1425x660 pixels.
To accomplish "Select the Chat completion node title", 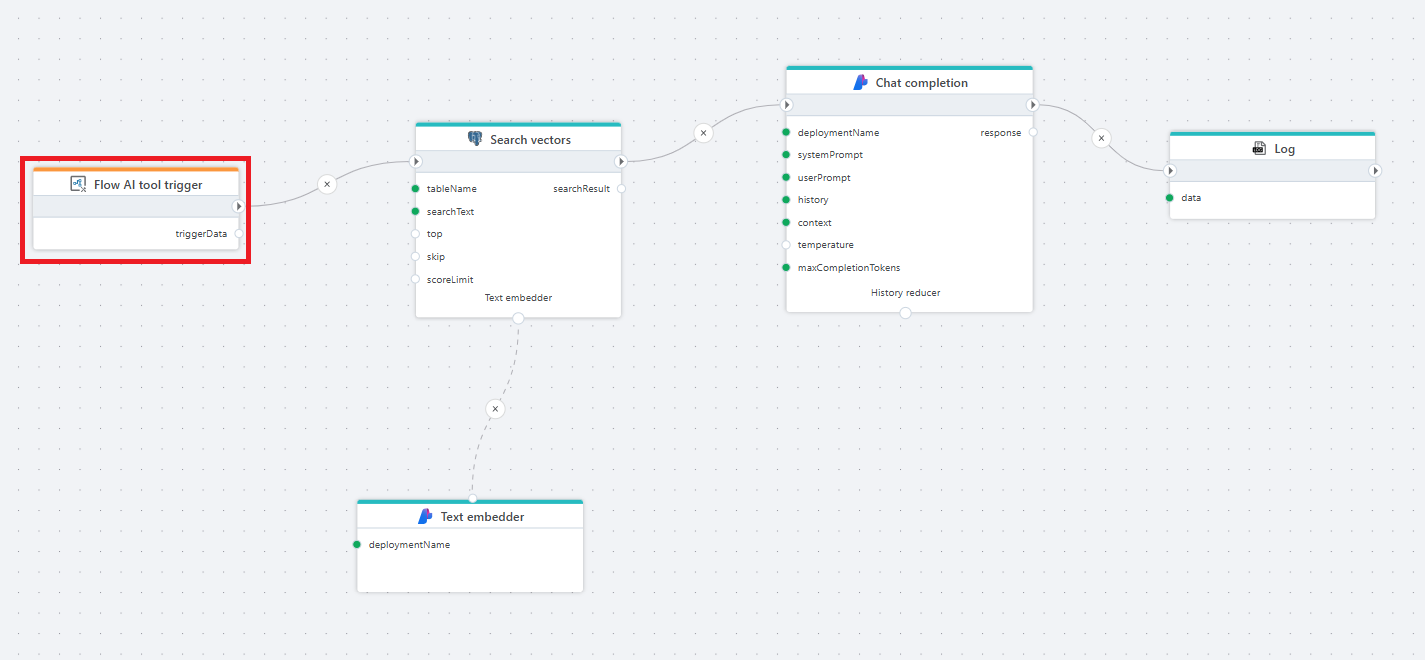I will [x=921, y=83].
